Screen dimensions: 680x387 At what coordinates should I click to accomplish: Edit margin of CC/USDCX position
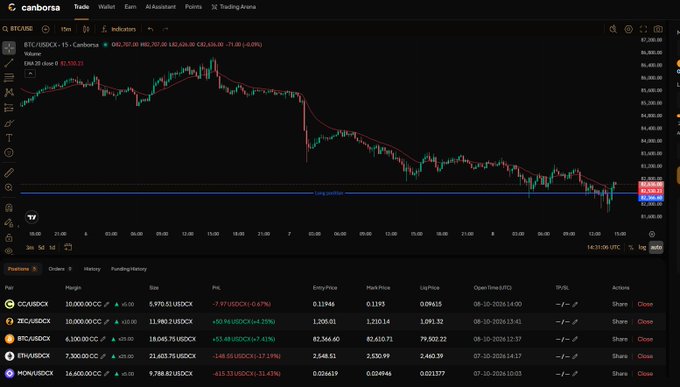tap(107, 305)
